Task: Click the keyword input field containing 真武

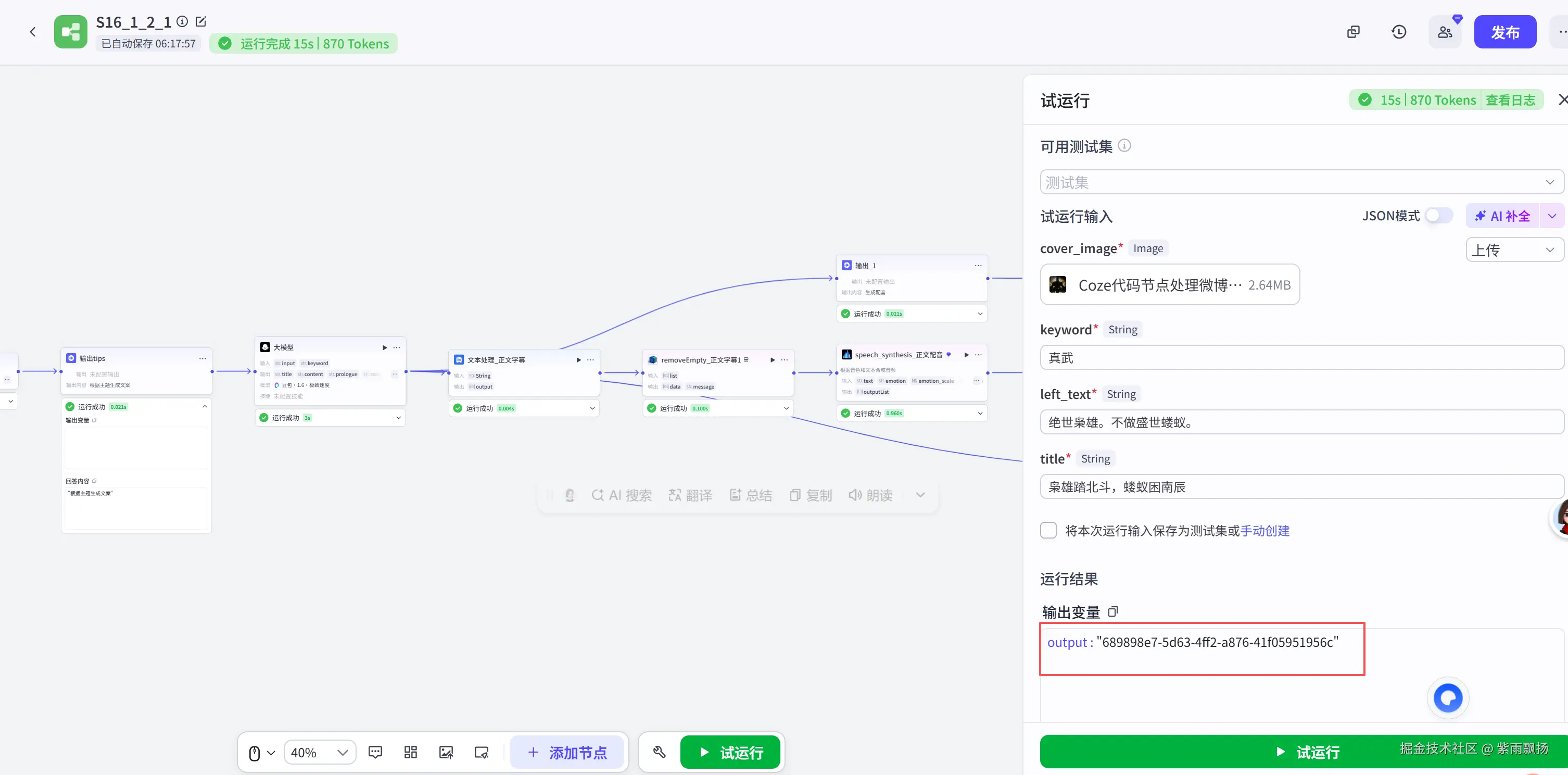Action: (1301, 358)
